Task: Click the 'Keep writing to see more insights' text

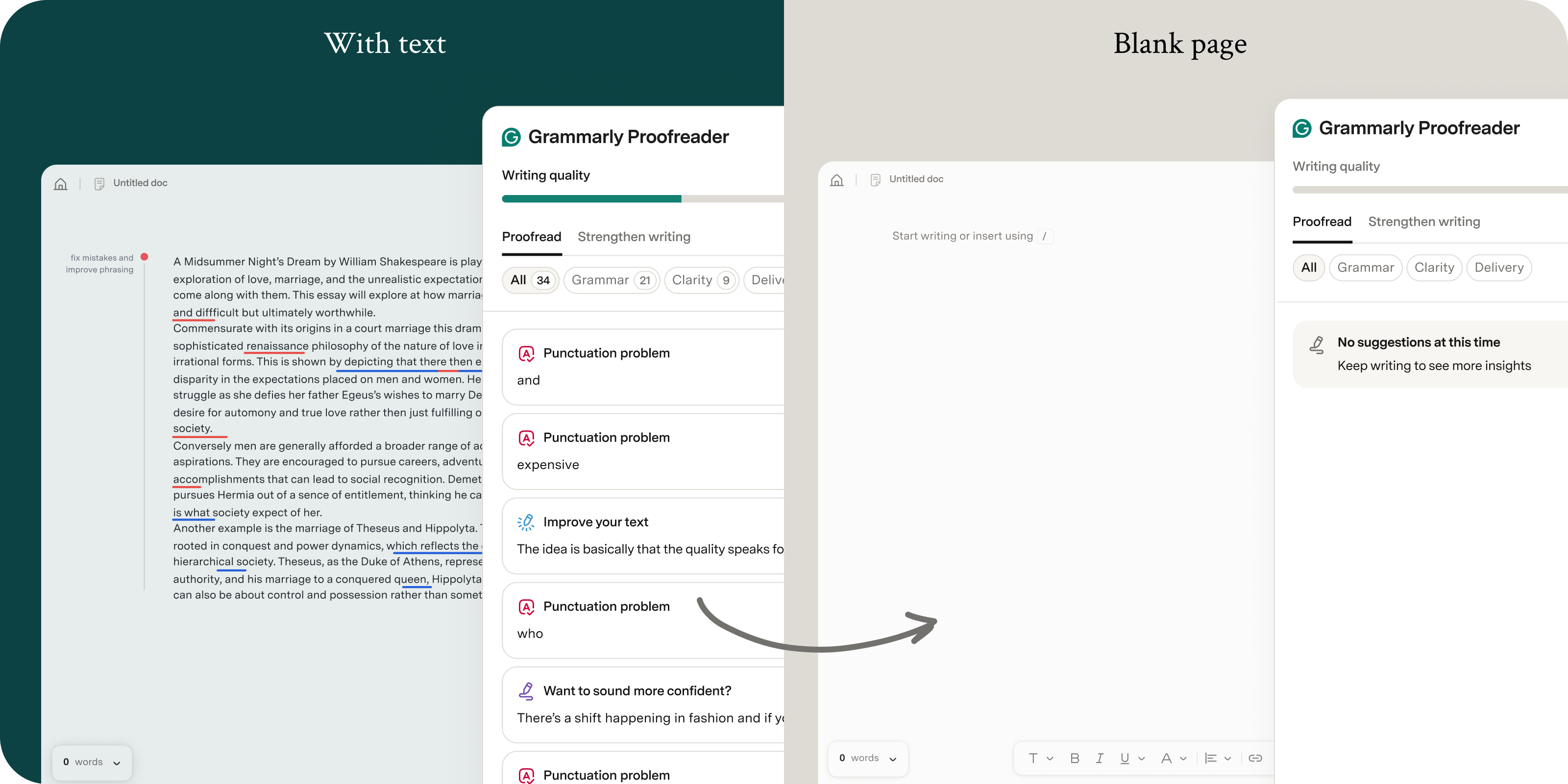Action: 1433,366
